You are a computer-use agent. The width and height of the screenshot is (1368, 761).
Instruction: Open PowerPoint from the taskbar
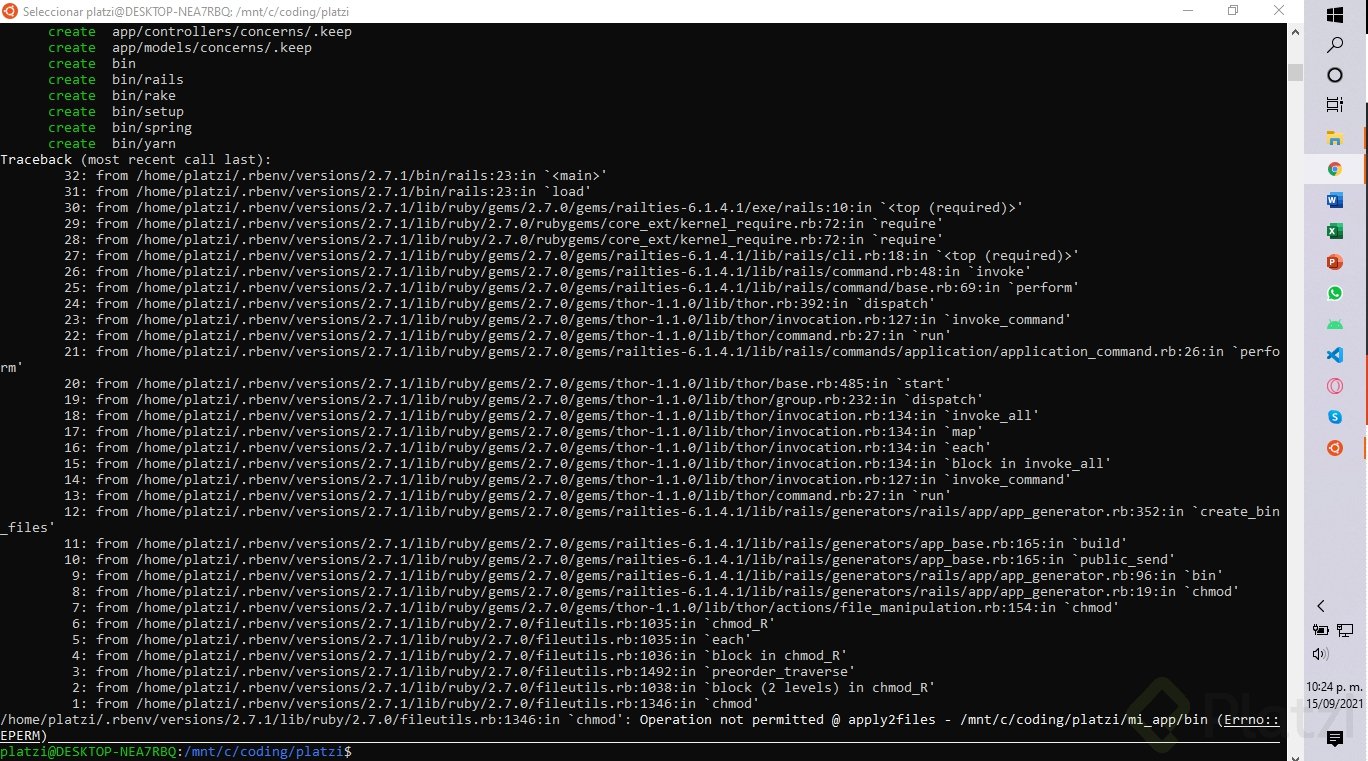[x=1334, y=262]
